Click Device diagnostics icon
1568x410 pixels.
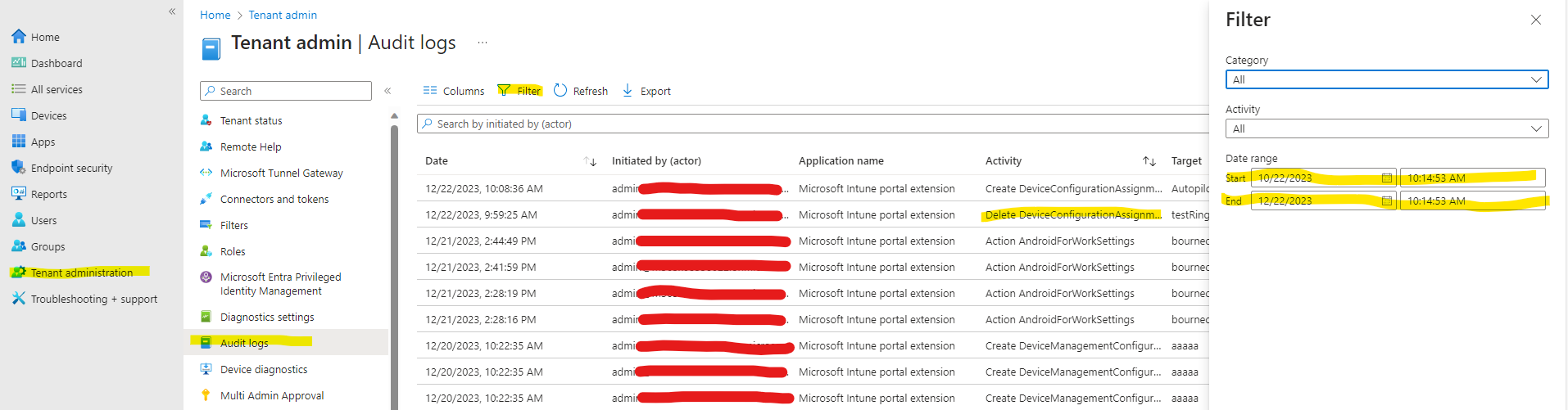[x=206, y=369]
